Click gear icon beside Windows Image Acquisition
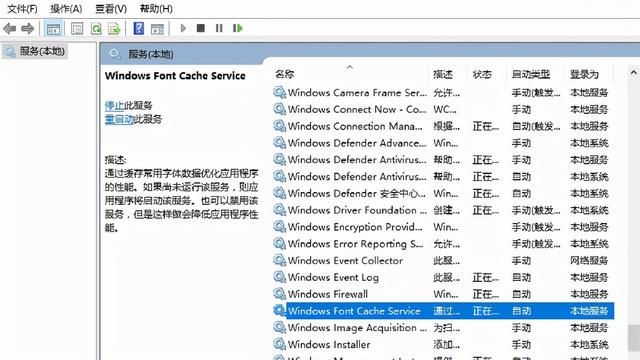The height and width of the screenshot is (360, 640). pos(279,327)
